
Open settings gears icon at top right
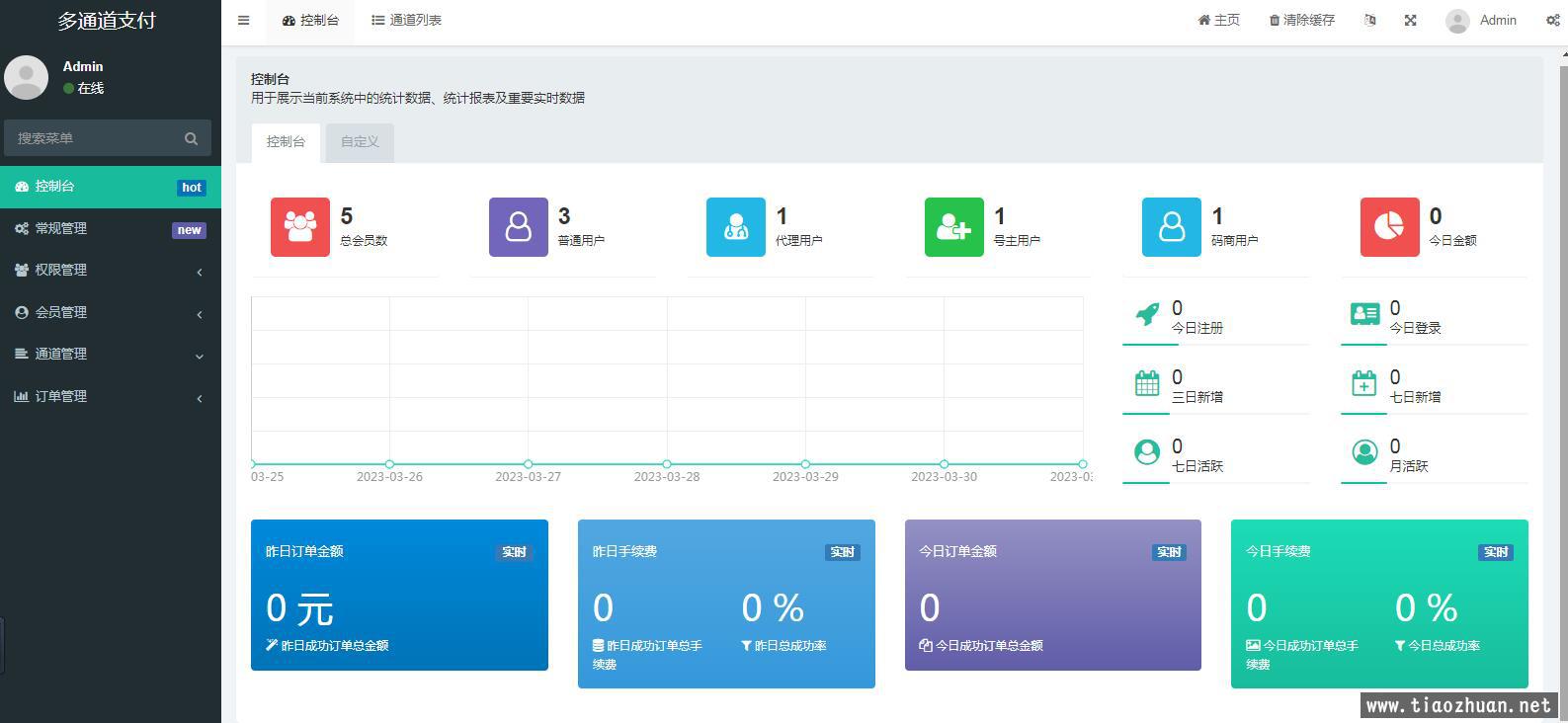pyautogui.click(x=1553, y=20)
